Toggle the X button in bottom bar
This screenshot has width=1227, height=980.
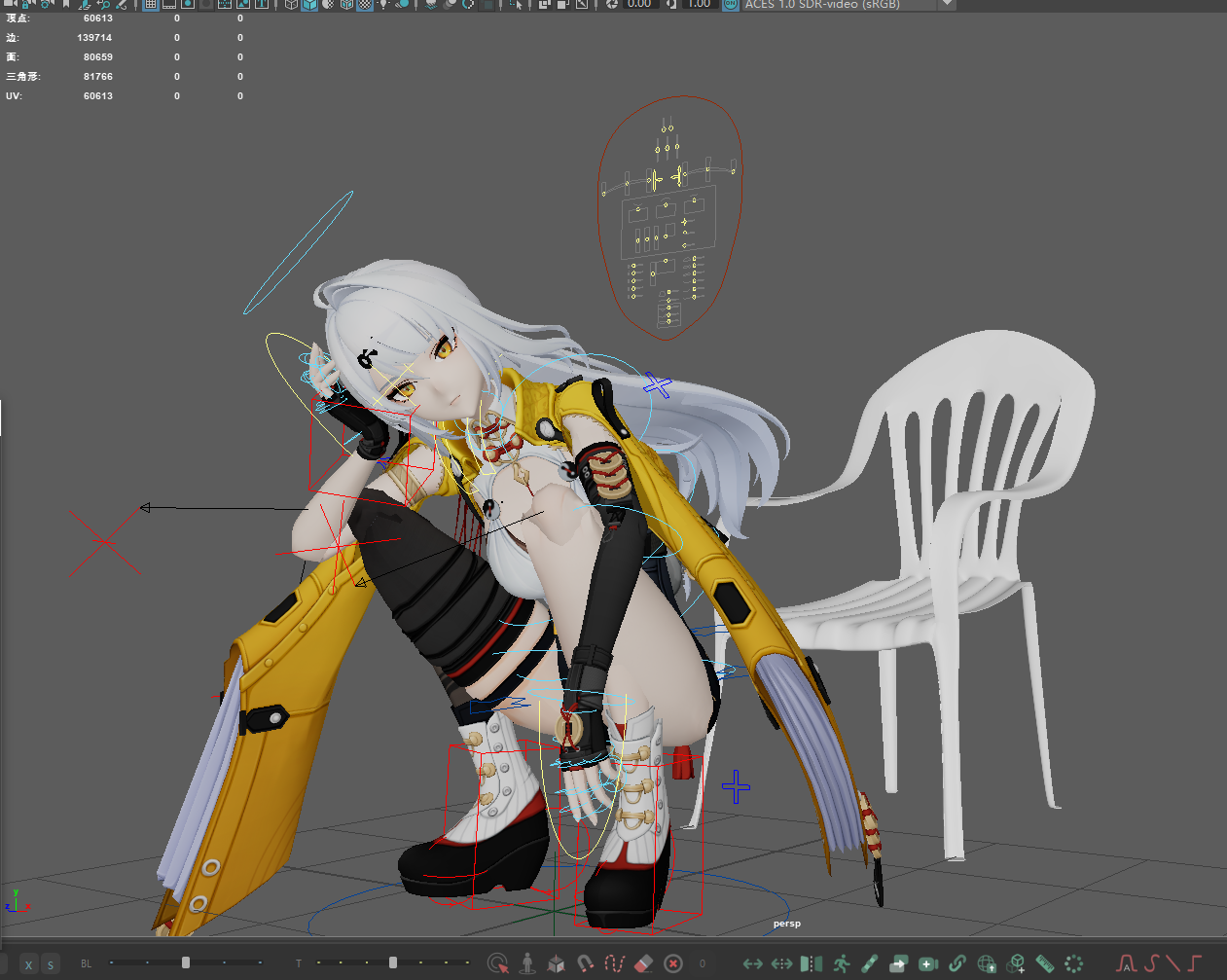(29, 964)
